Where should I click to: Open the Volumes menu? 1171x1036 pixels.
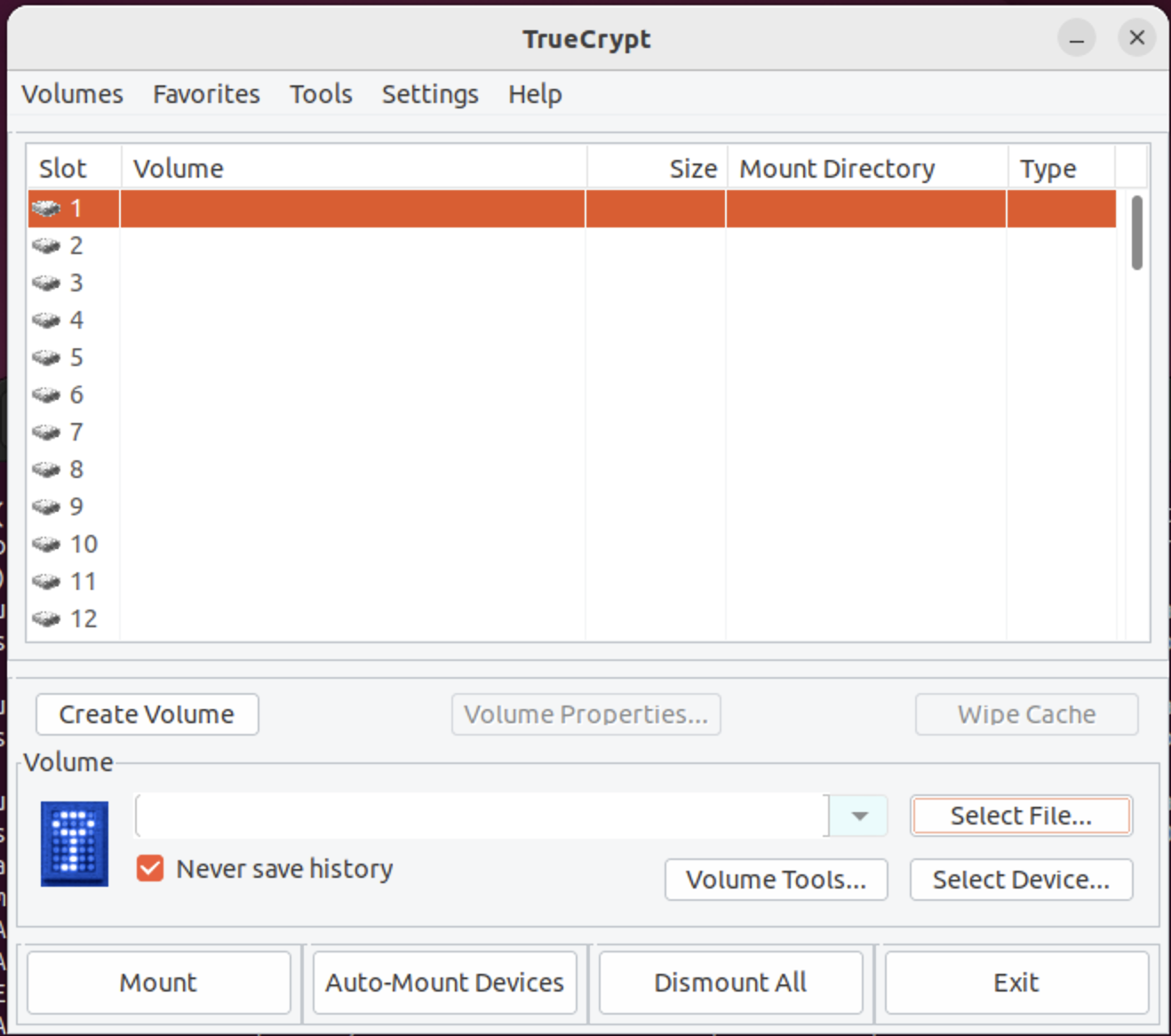coord(72,94)
